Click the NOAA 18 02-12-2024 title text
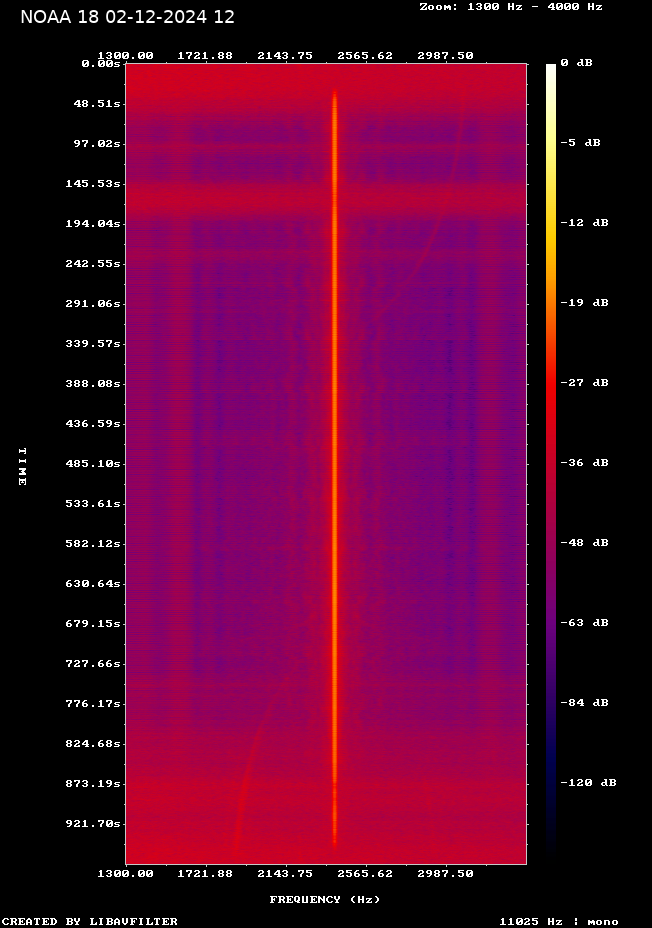This screenshot has width=652, height=928. pos(127,17)
